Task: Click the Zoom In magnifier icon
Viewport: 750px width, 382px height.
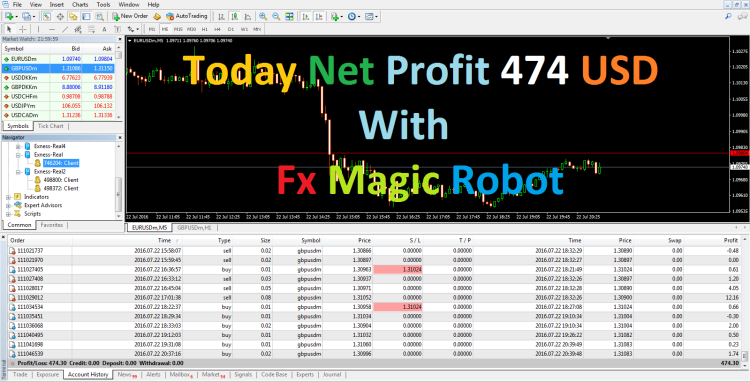Action: pyautogui.click(x=263, y=16)
